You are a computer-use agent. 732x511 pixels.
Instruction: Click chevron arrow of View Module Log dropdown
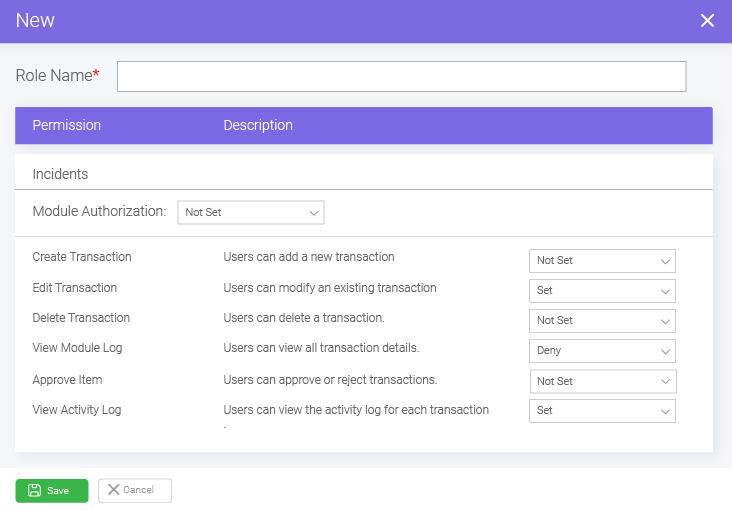pyautogui.click(x=666, y=351)
